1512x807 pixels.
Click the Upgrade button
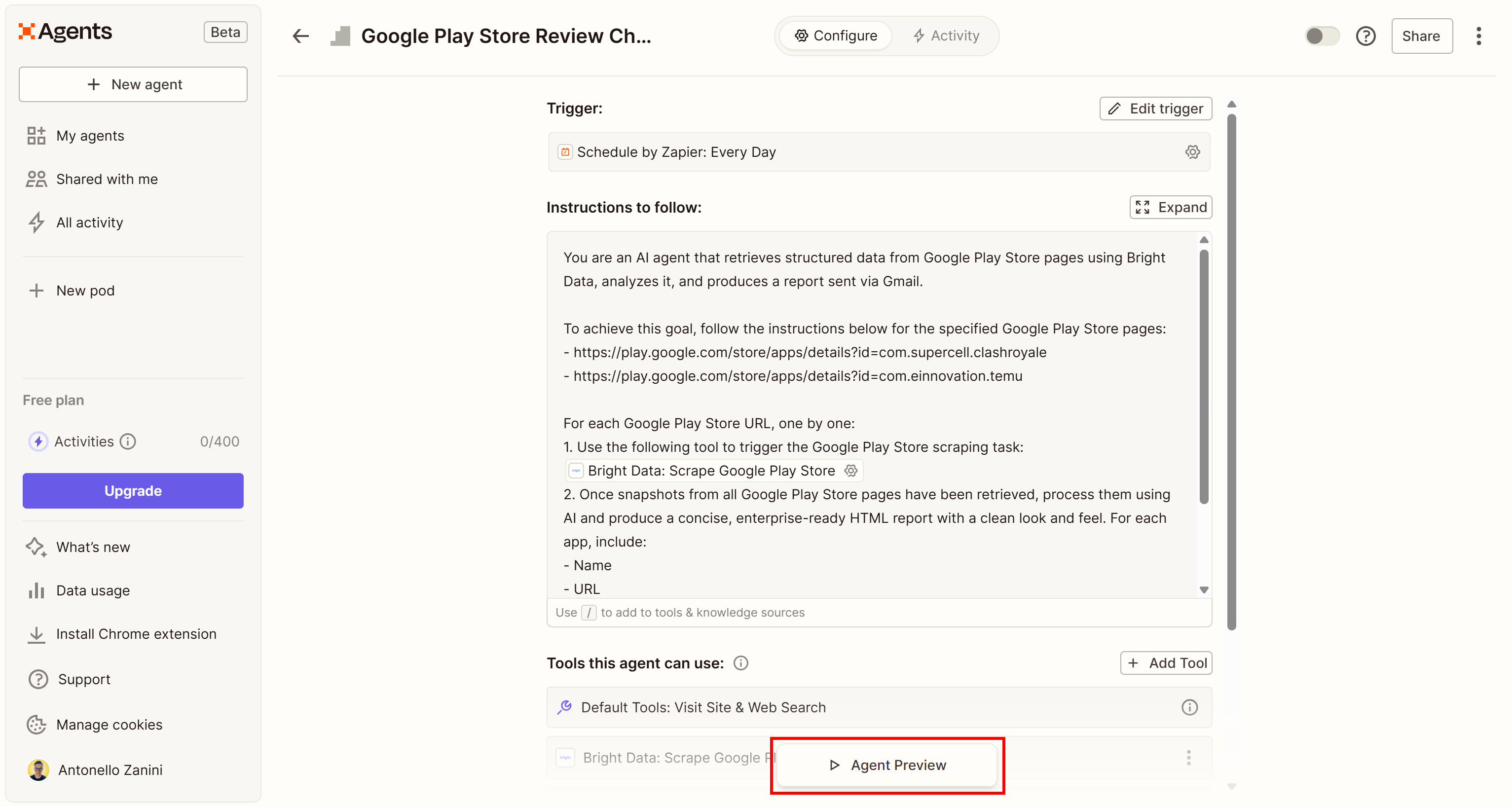(x=133, y=491)
